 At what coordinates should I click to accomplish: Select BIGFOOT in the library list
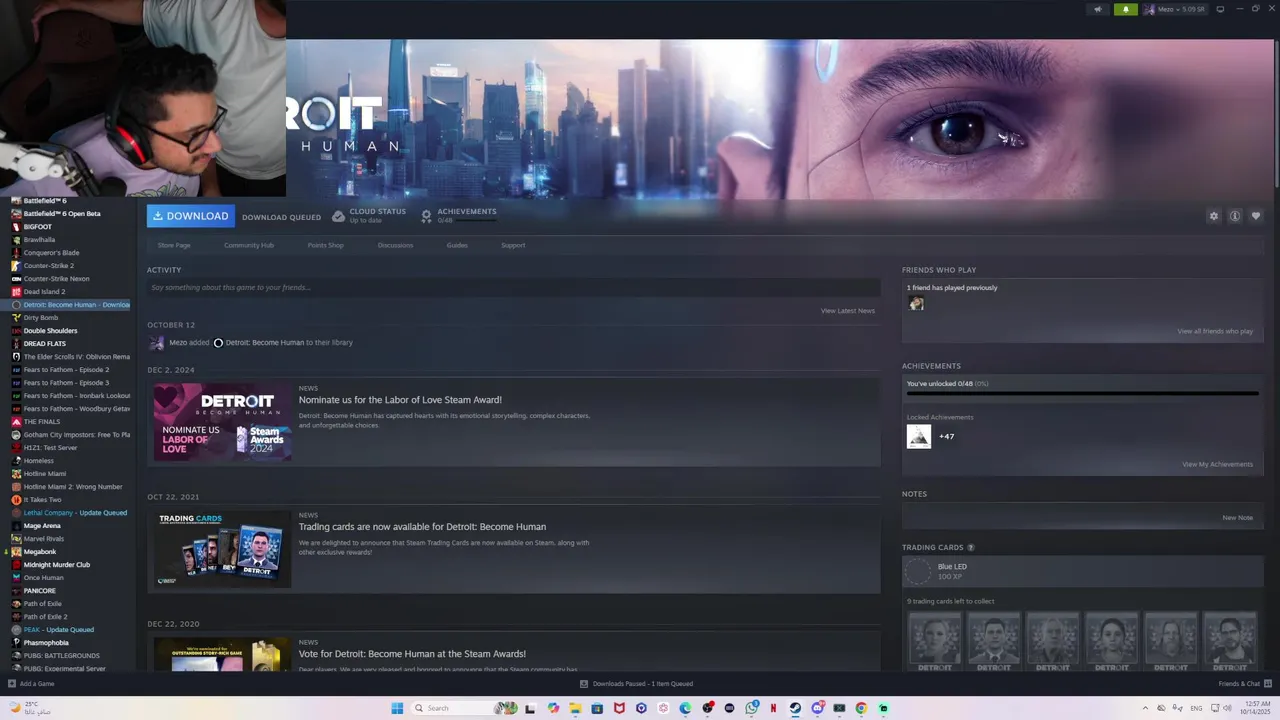[38, 227]
